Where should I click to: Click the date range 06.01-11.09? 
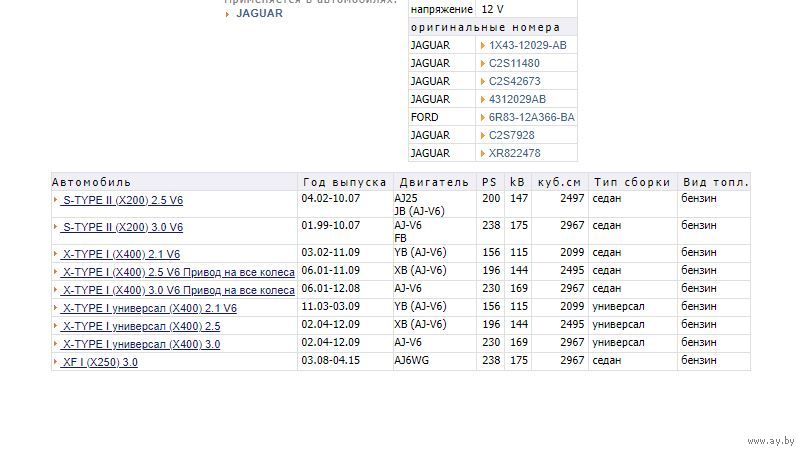pyautogui.click(x=330, y=270)
